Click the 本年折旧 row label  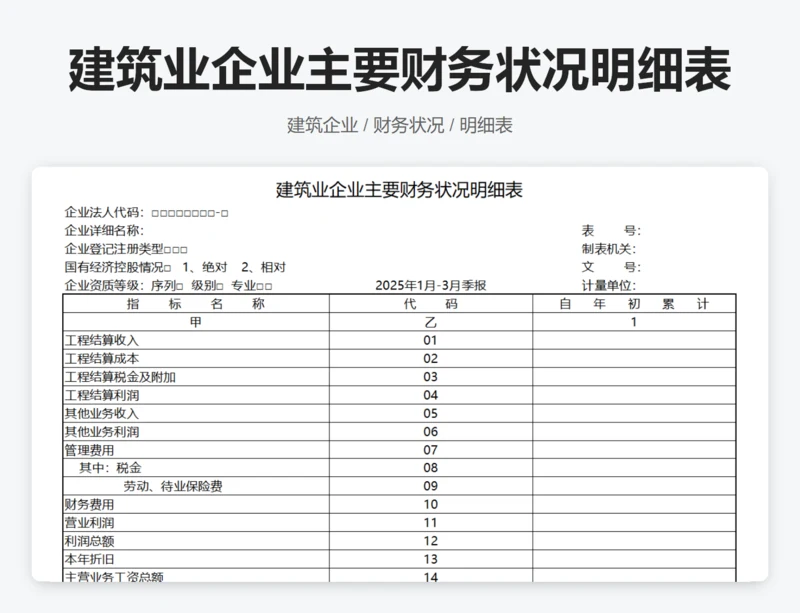pyautogui.click(x=89, y=559)
